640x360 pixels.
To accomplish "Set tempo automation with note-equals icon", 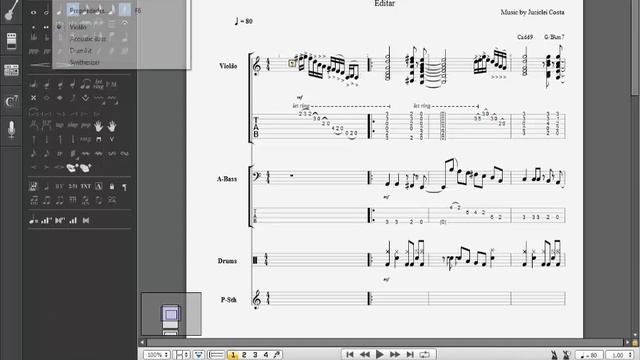I will coord(33,220).
